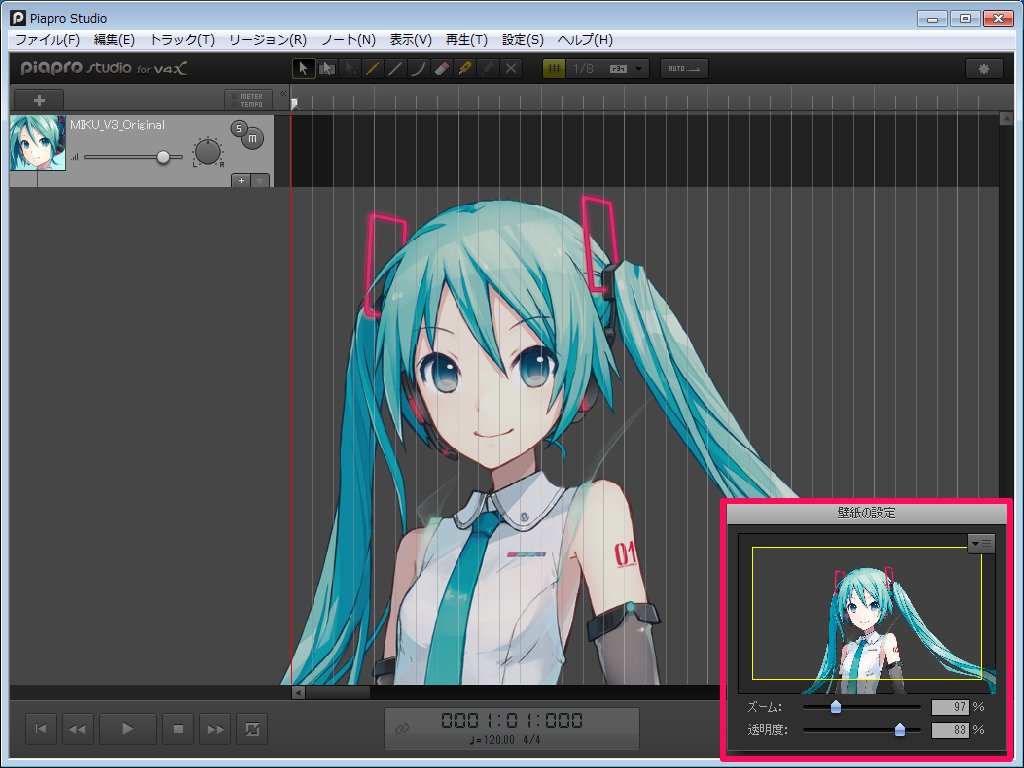This screenshot has height=768, width=1024.
Task: Click the playhead marker on the ruler
Action: 295,103
